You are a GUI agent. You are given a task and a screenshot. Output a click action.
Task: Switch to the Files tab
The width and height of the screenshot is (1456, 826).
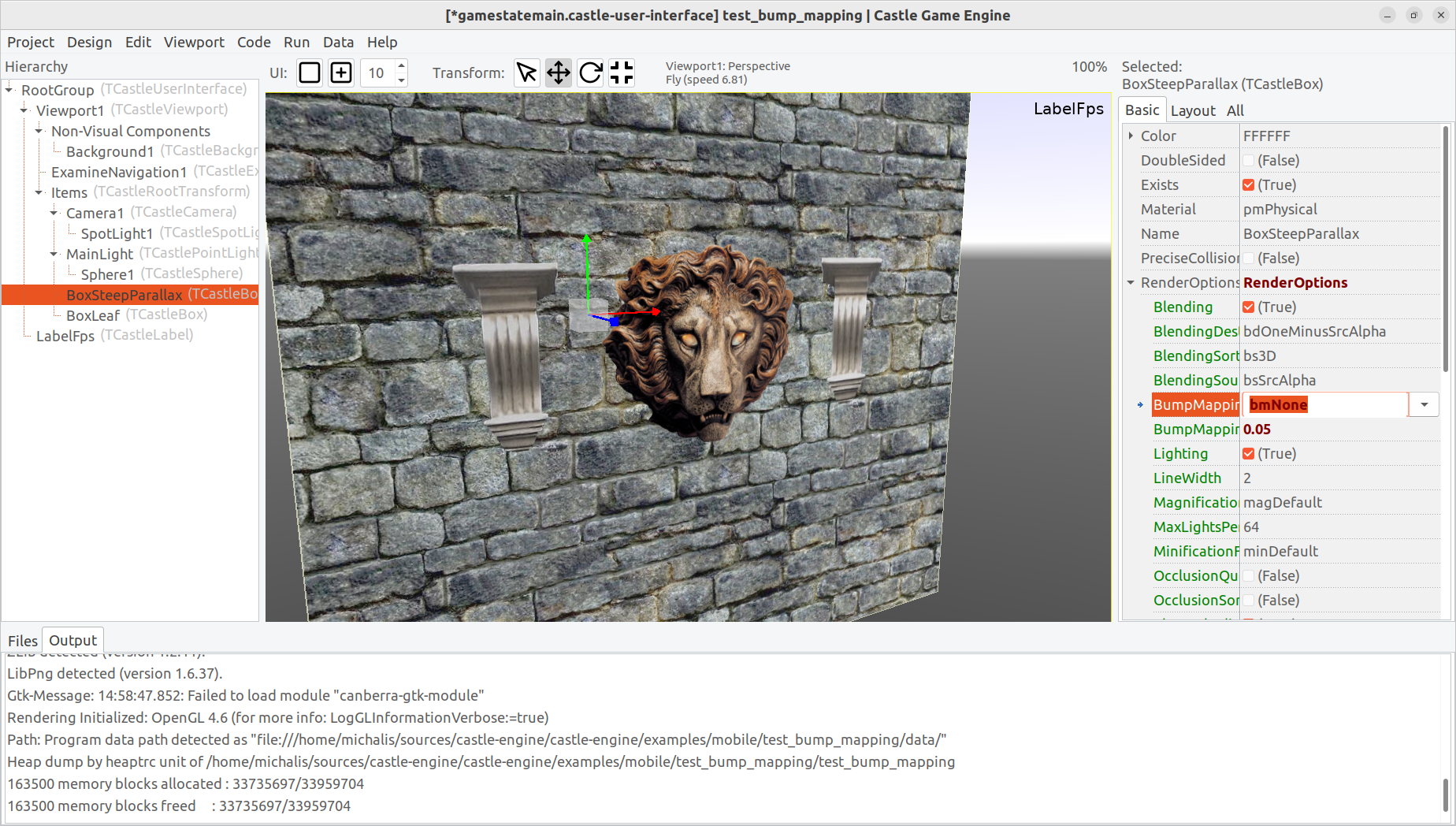pyautogui.click(x=22, y=640)
